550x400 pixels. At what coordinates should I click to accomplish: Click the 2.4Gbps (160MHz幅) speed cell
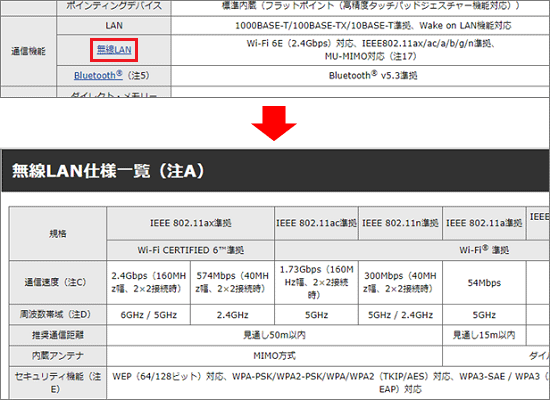click(x=149, y=282)
